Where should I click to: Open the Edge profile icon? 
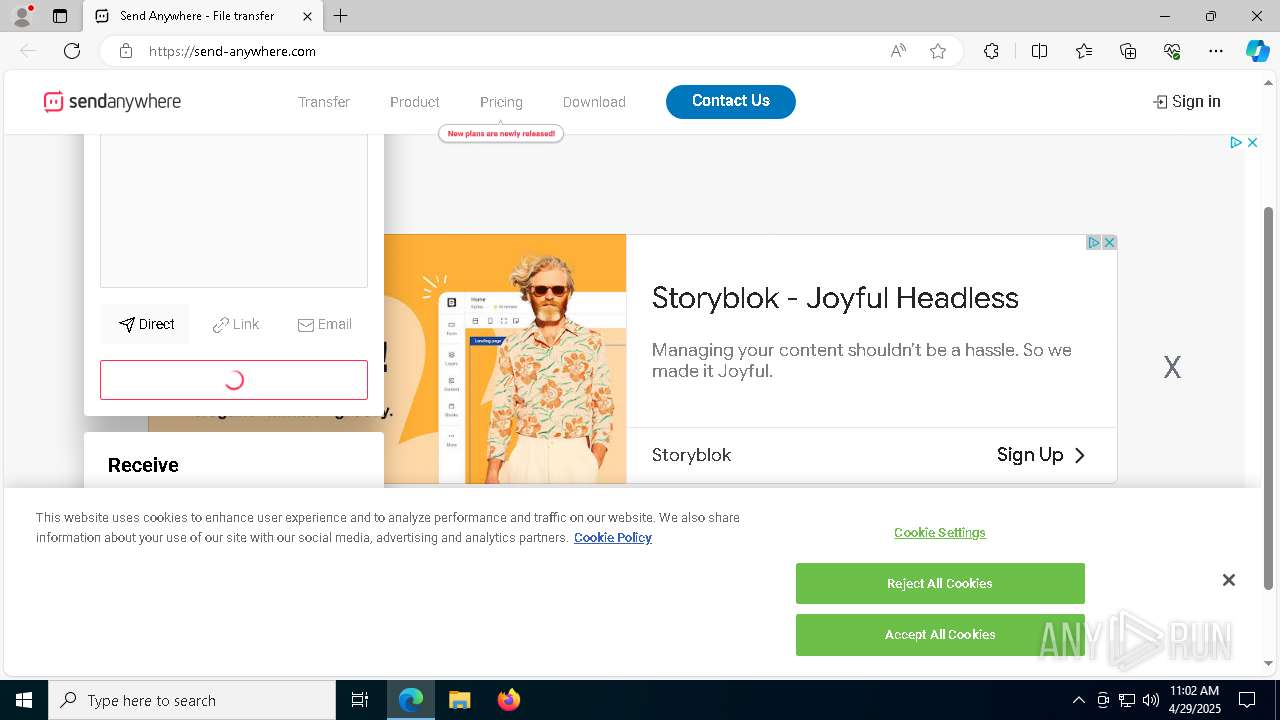click(21, 16)
